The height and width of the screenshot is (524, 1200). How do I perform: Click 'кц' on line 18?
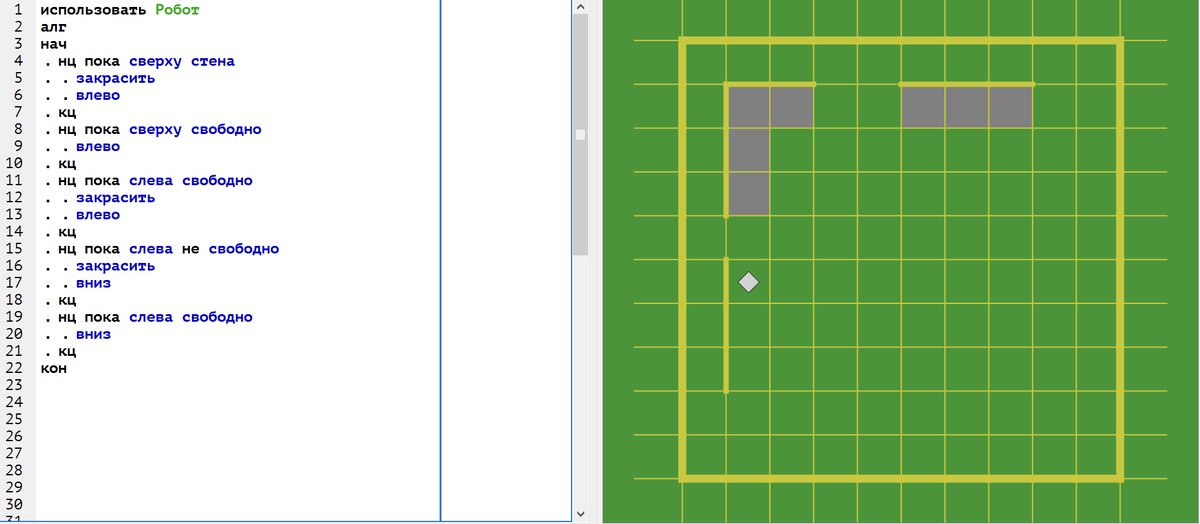(67, 301)
